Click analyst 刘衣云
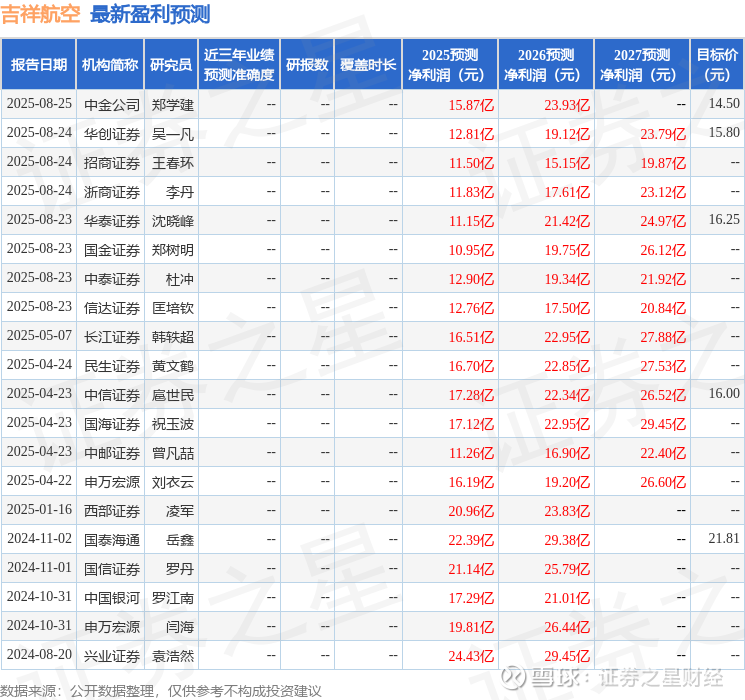This screenshot has width=745, height=700. (172, 481)
